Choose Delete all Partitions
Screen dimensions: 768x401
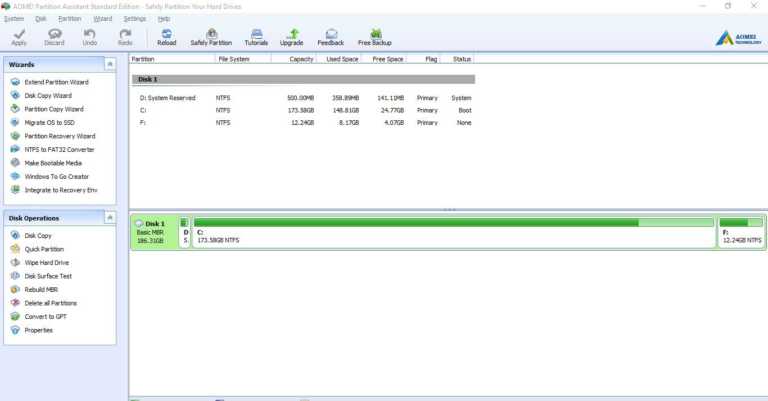click(50, 303)
